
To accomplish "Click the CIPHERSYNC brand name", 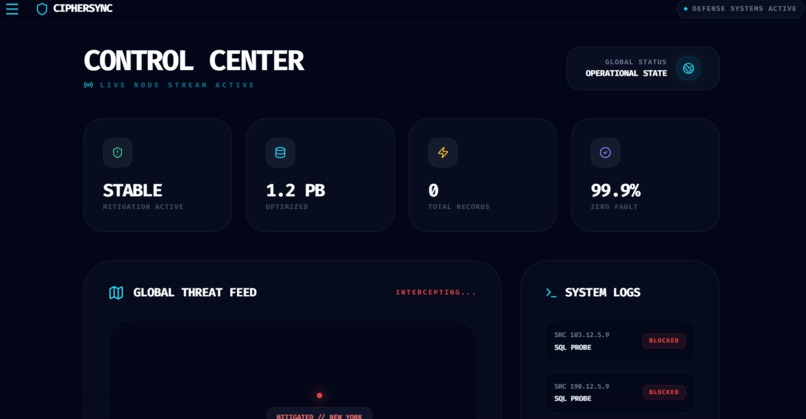I will tap(83, 8).
